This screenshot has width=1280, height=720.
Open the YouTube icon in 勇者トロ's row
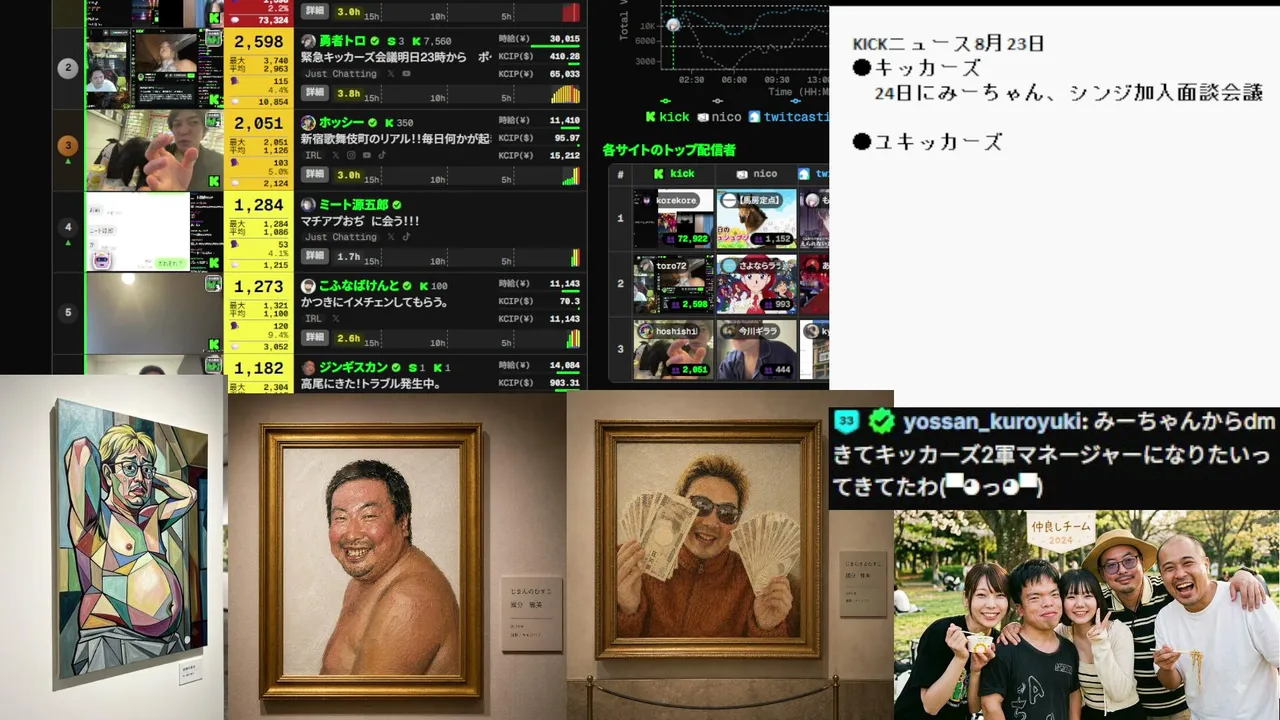pos(406,74)
